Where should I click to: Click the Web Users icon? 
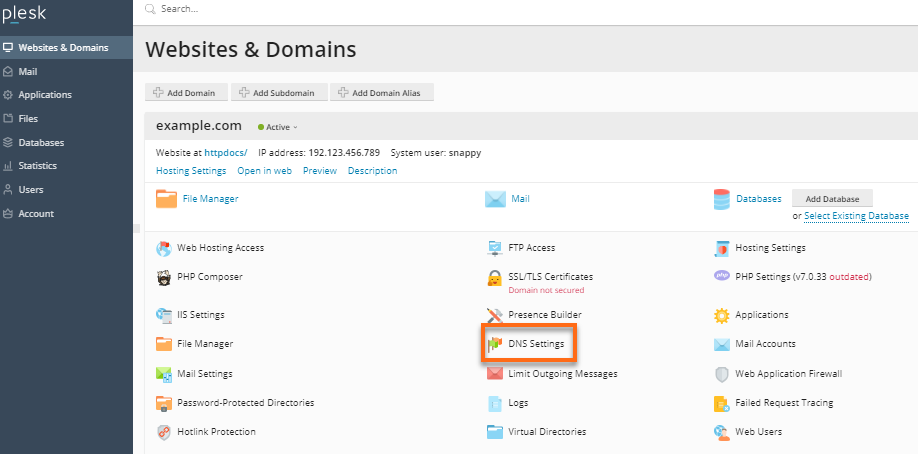pyautogui.click(x=721, y=432)
